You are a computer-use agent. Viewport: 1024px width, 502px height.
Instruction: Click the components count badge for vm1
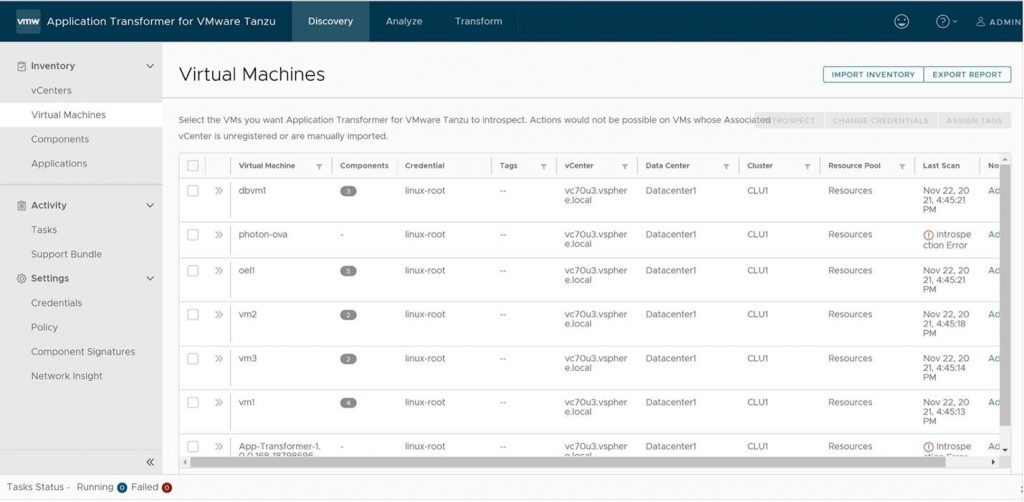[349, 403]
